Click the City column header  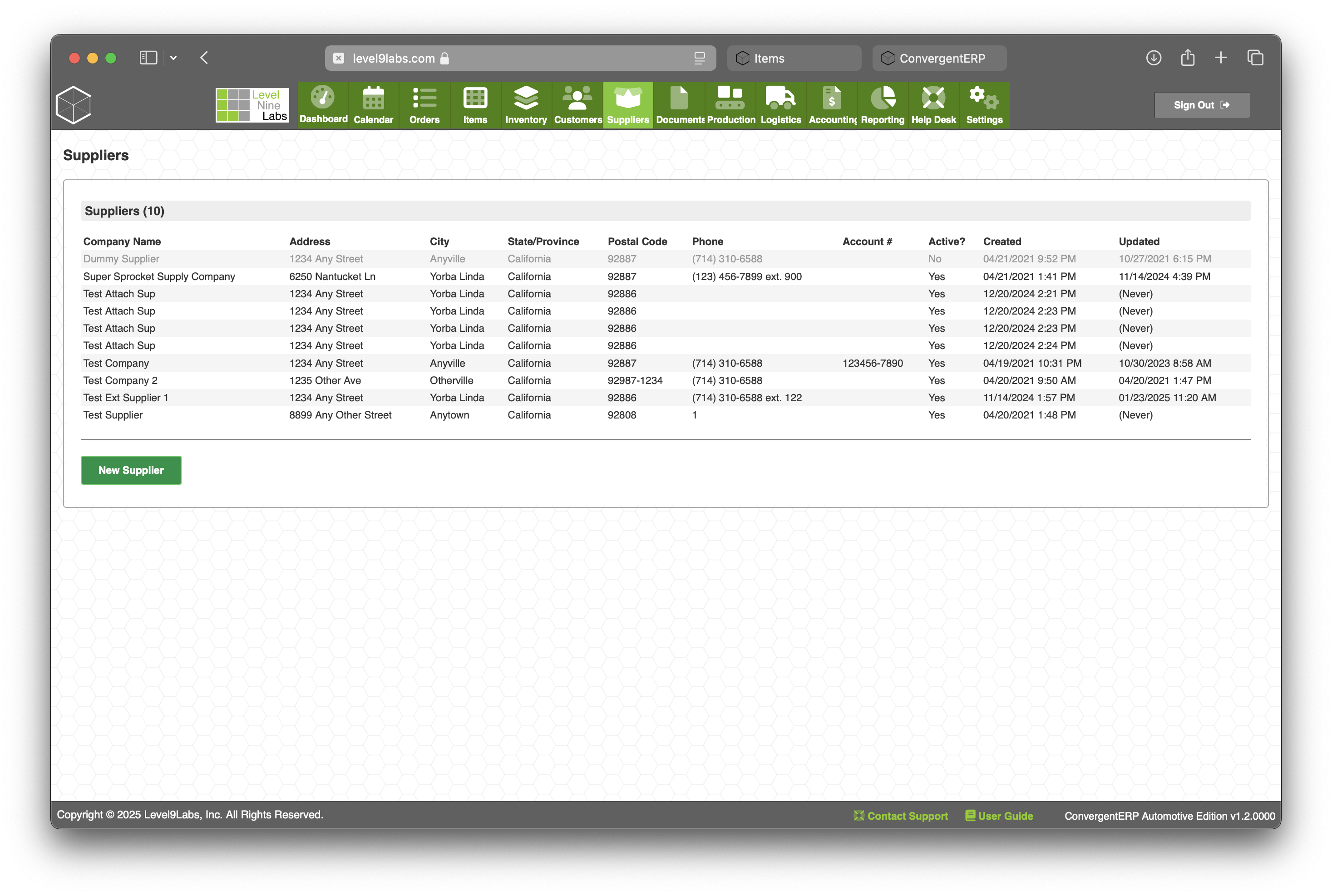point(439,242)
